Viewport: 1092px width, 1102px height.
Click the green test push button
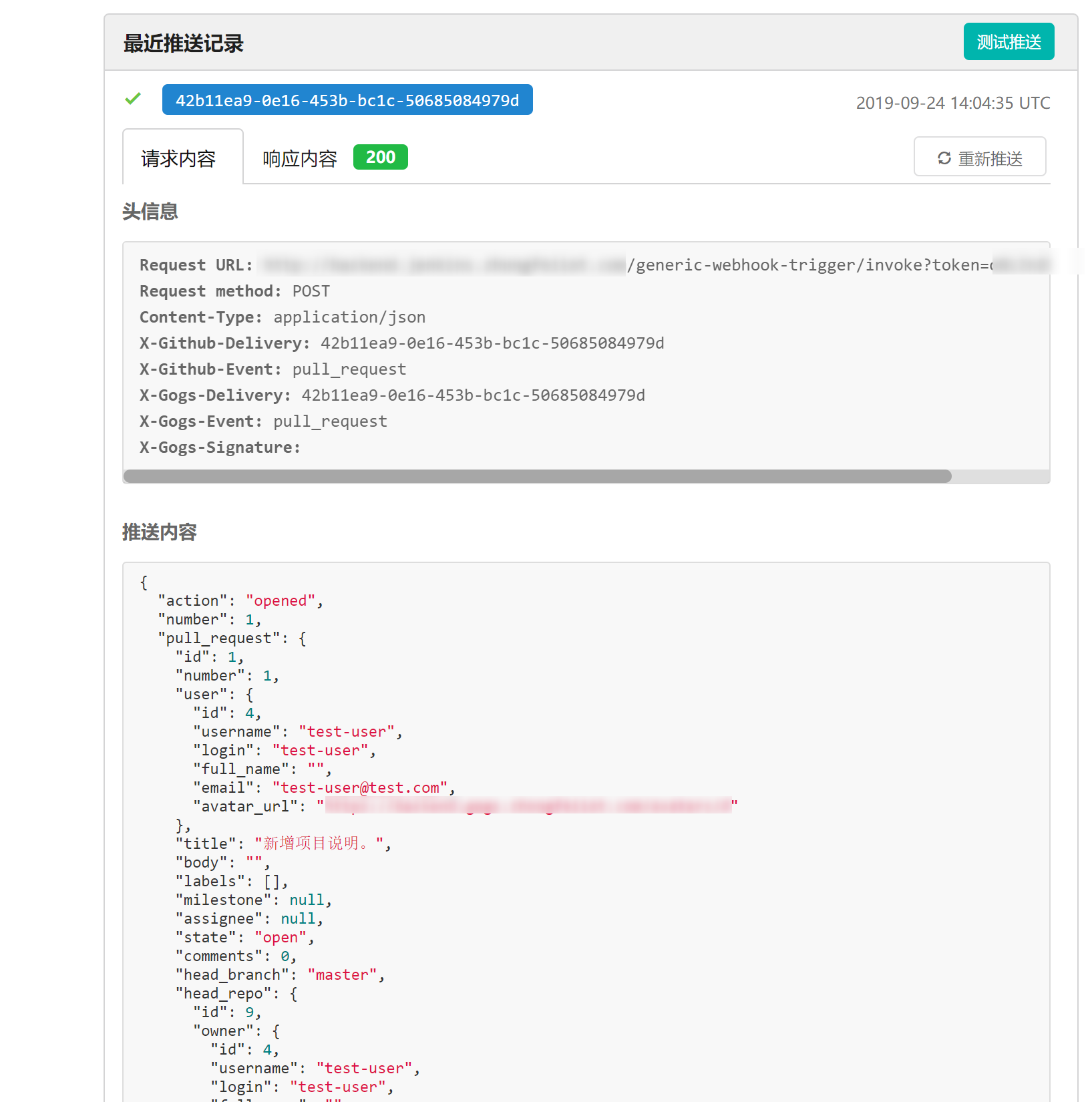click(1009, 42)
